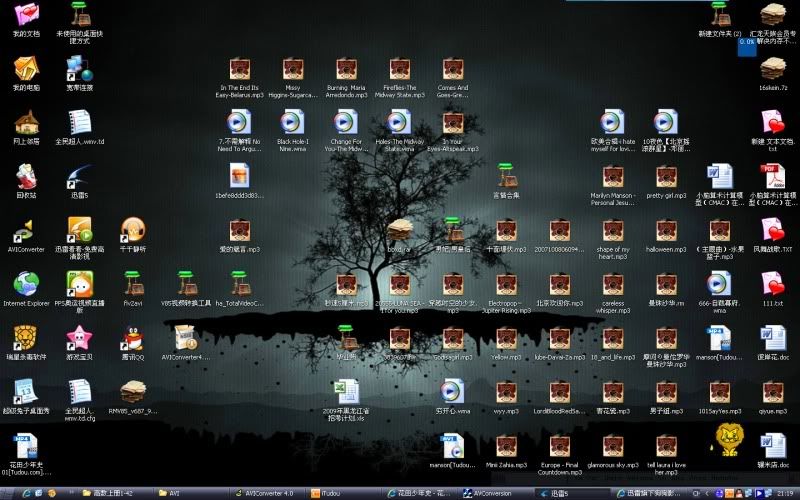Open the VBS视频转换工具 folder icon

tap(186, 284)
